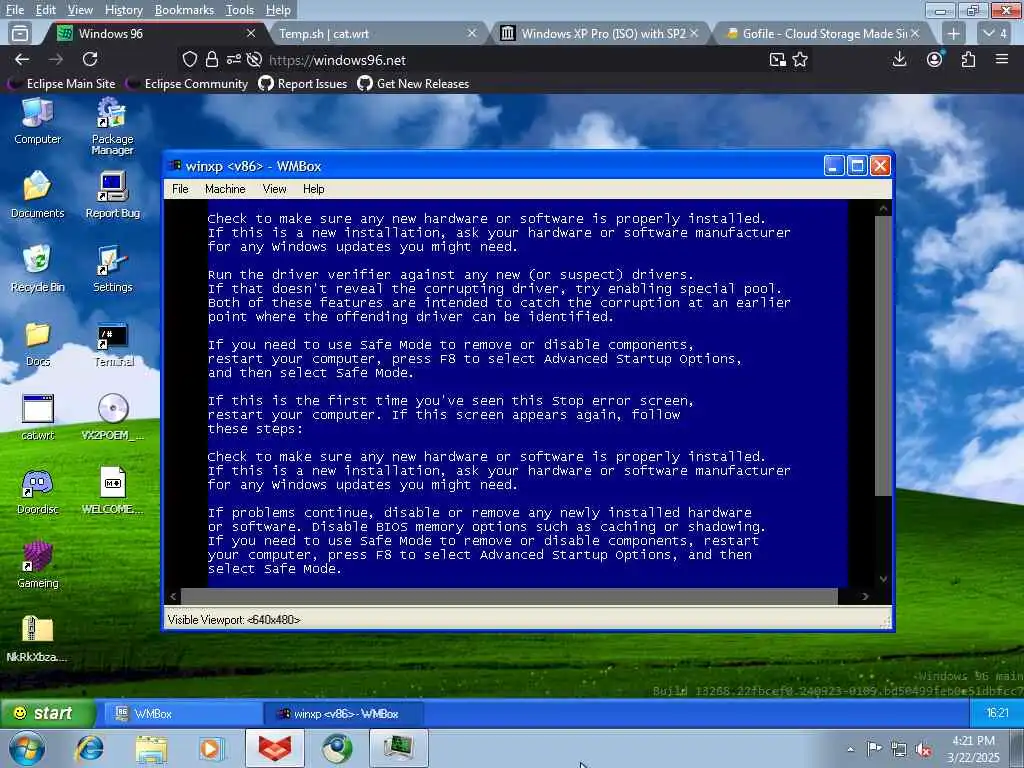Launch the Doordisc desktop shortcut
This screenshot has width=1024, height=768.
pyautogui.click(x=37, y=491)
